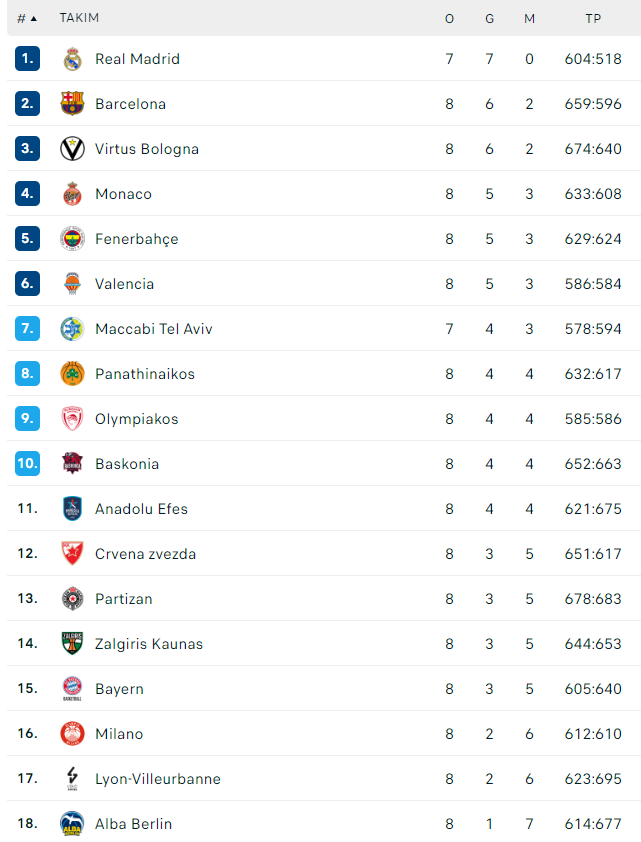Click the Lyon-Villeurbanne lightning logo
641x842 pixels.
72,779
